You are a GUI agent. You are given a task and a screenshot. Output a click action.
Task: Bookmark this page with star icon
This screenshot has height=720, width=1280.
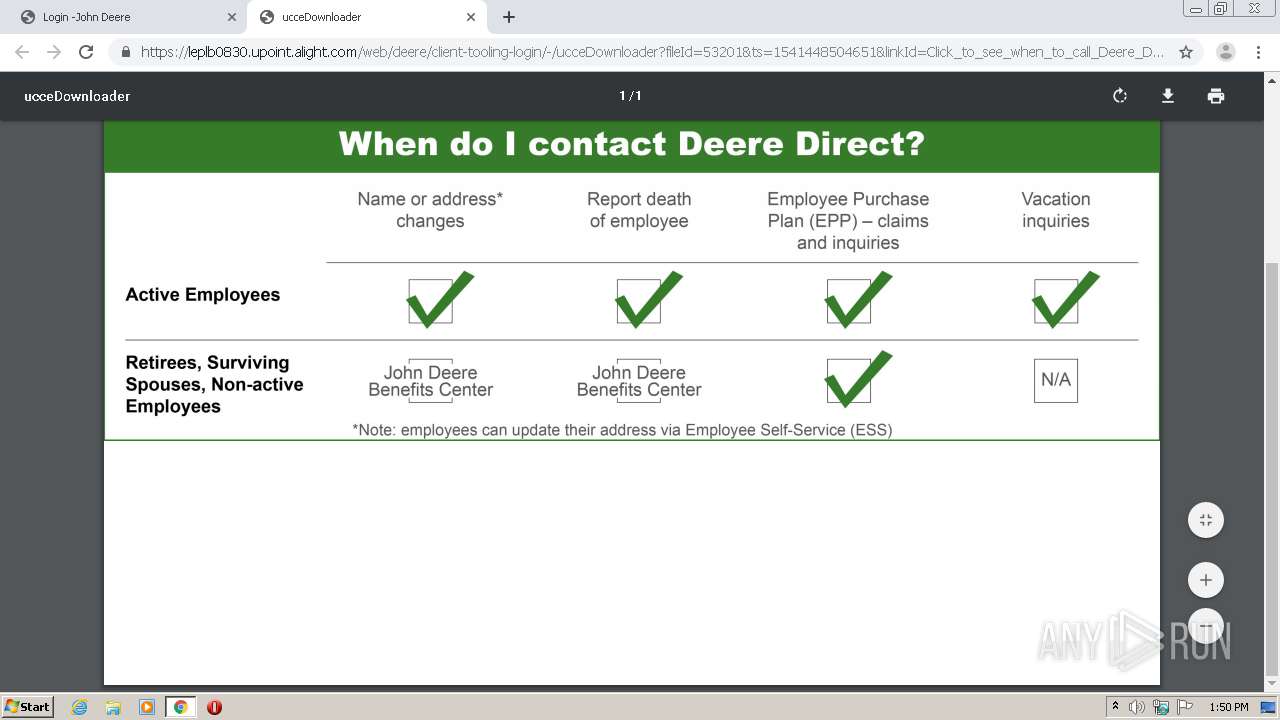[x=1186, y=52]
